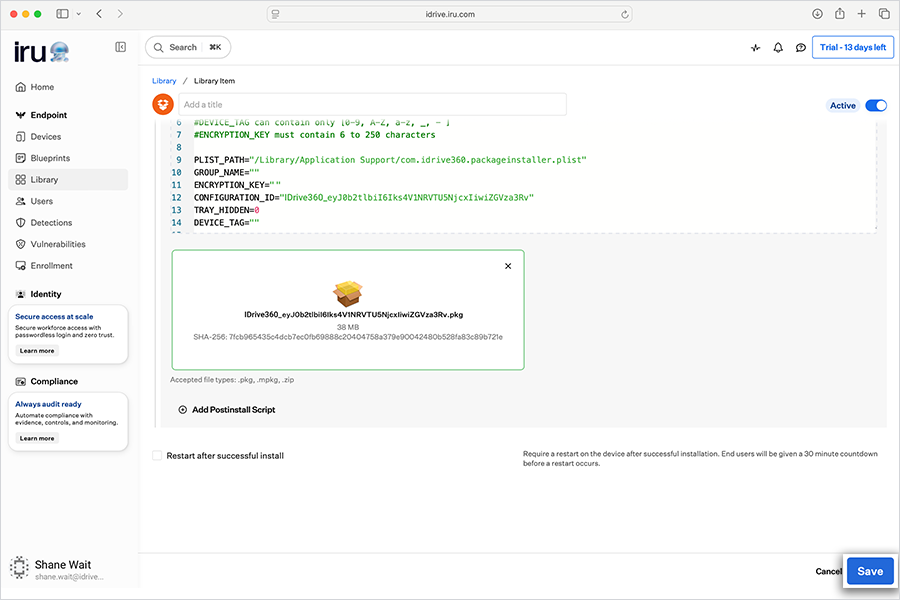The image size is (900, 600).
Task: Toggle the Active switch
Action: (876, 106)
